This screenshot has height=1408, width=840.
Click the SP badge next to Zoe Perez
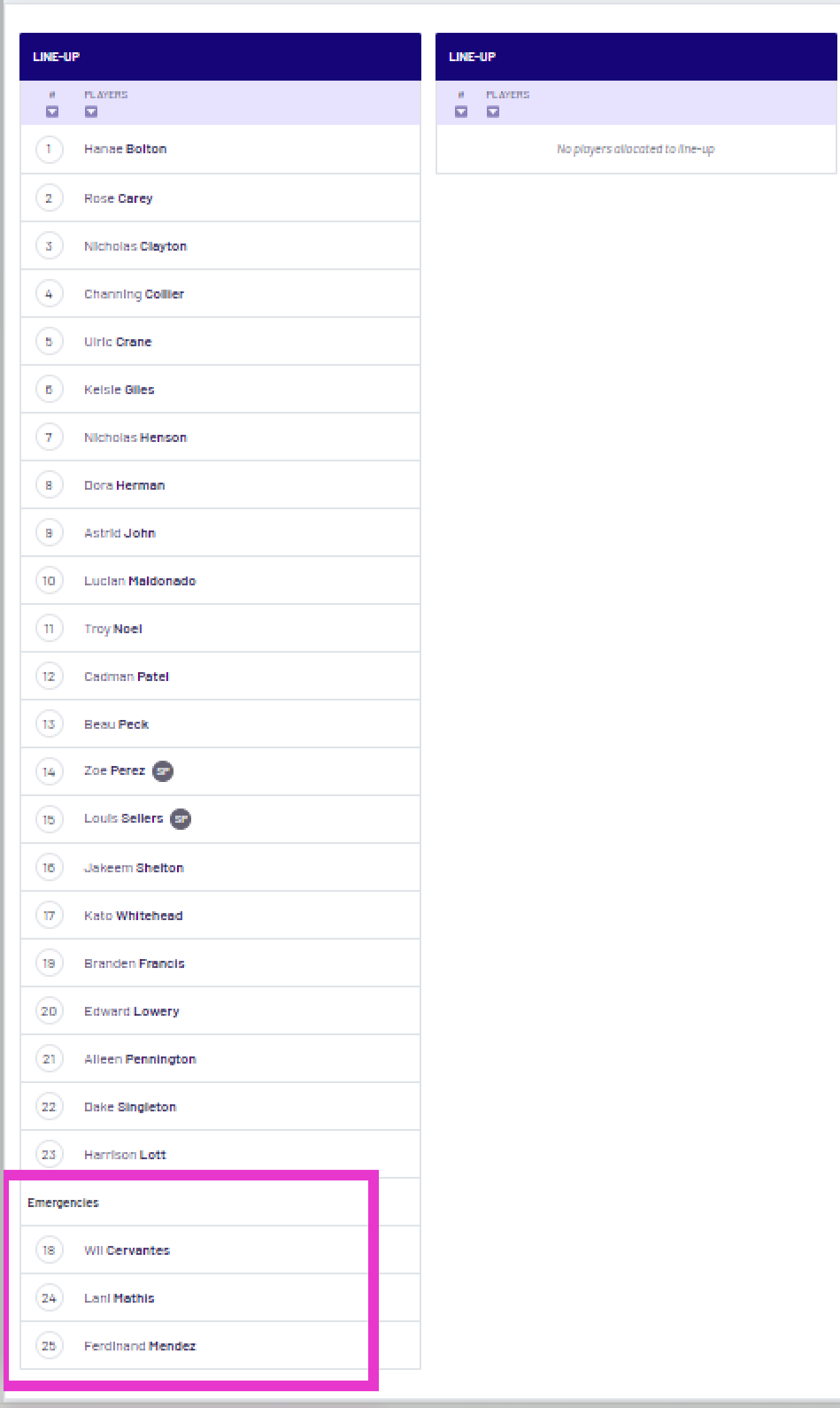pos(162,770)
